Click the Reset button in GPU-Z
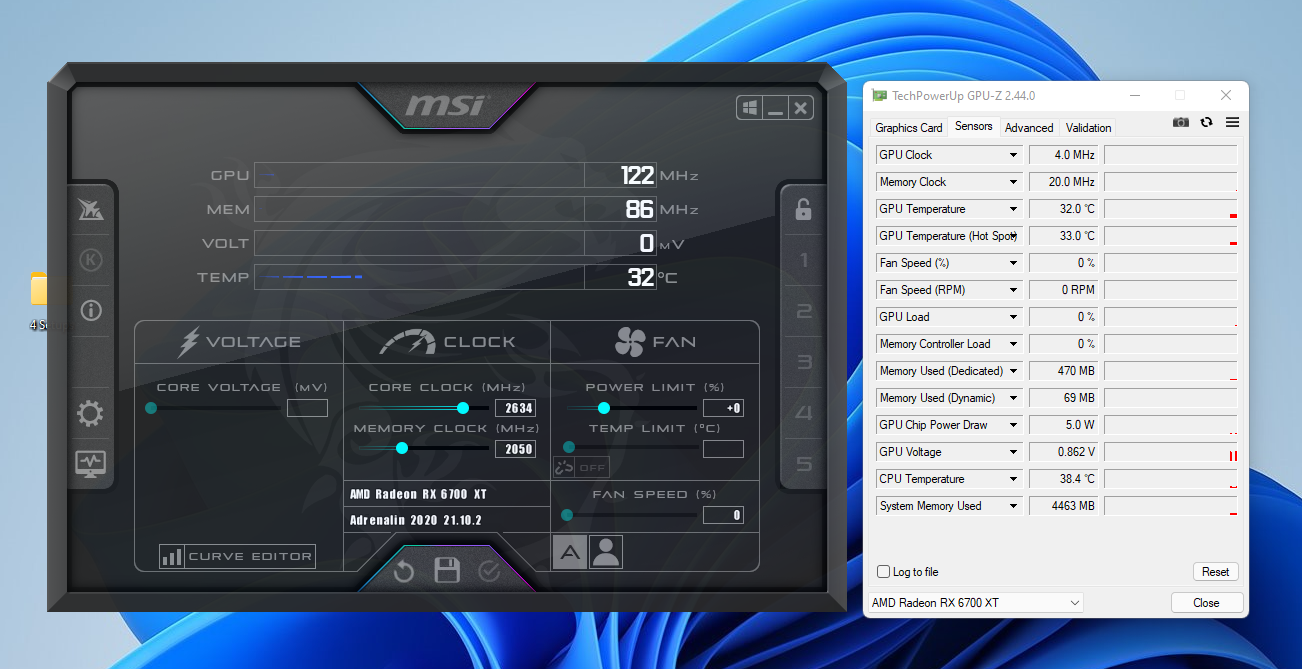Screen dimensions: 1302x669 pyautogui.click(x=1215, y=572)
